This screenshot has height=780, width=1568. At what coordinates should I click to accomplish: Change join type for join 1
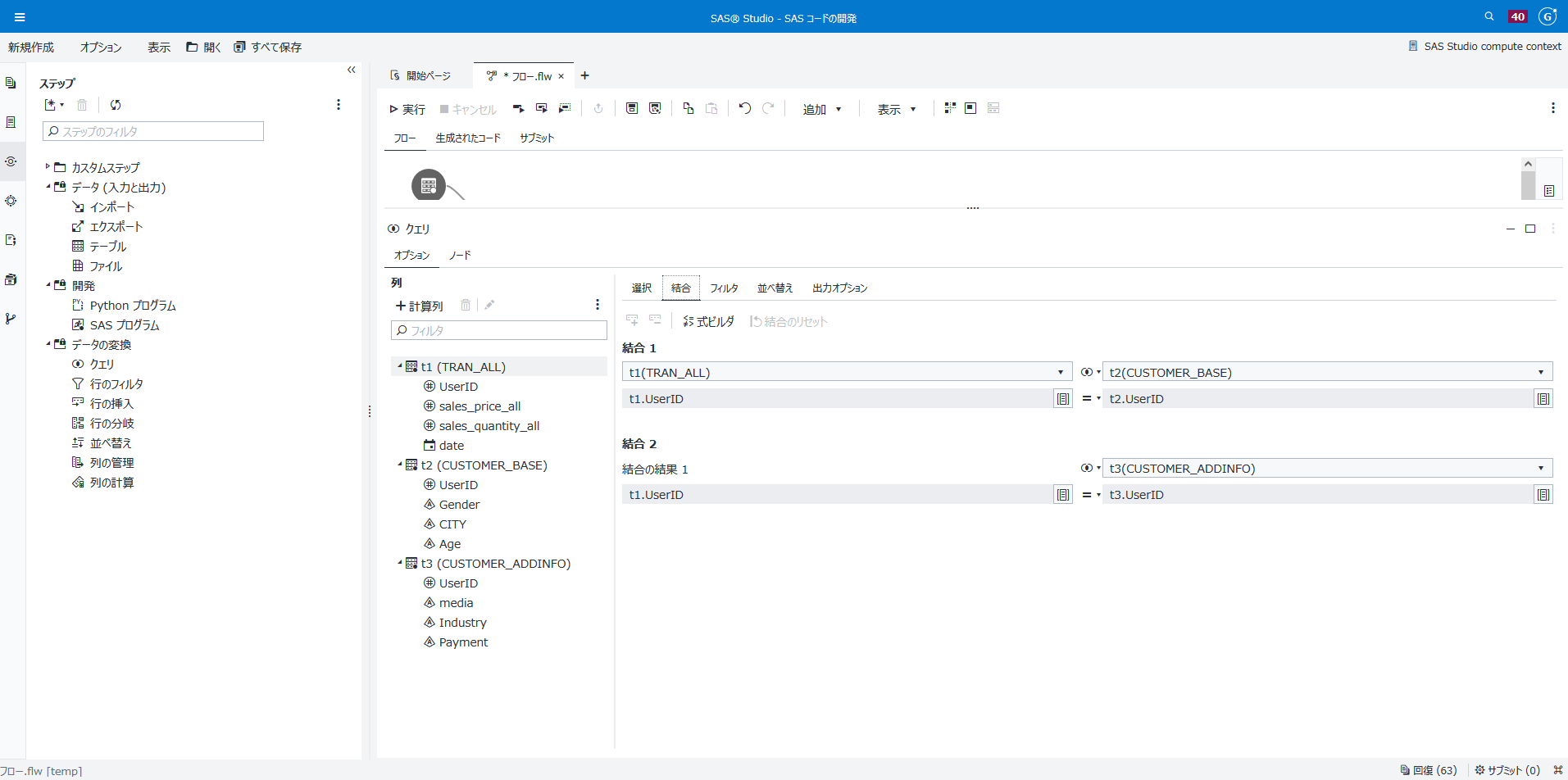click(x=1090, y=372)
